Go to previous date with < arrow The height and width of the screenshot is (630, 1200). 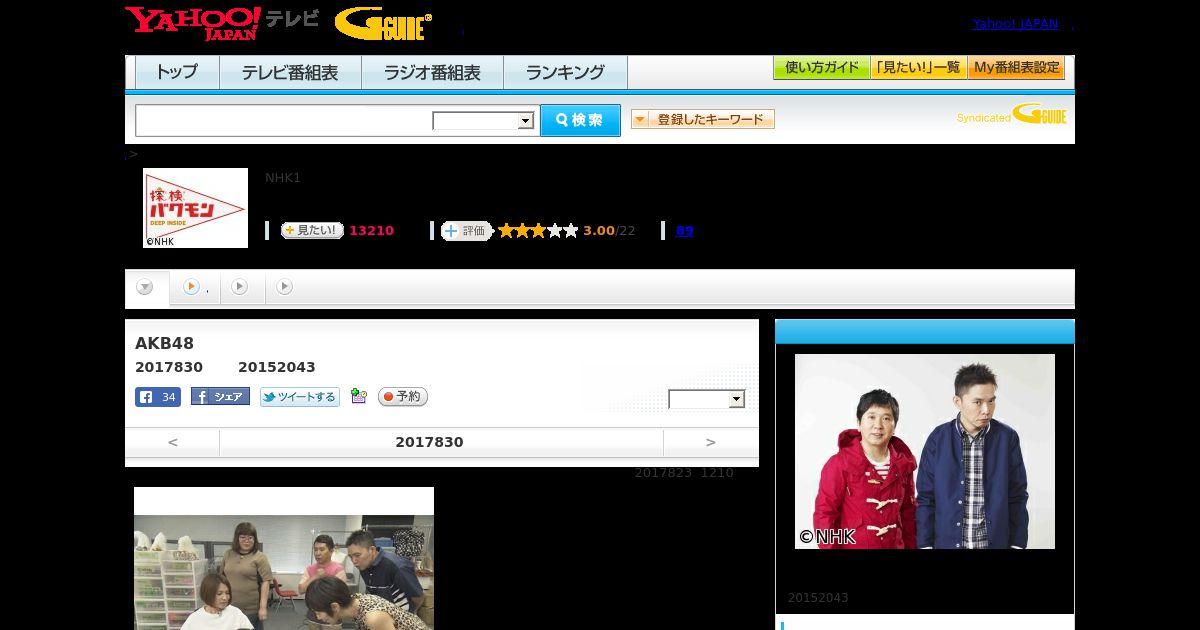(x=173, y=442)
